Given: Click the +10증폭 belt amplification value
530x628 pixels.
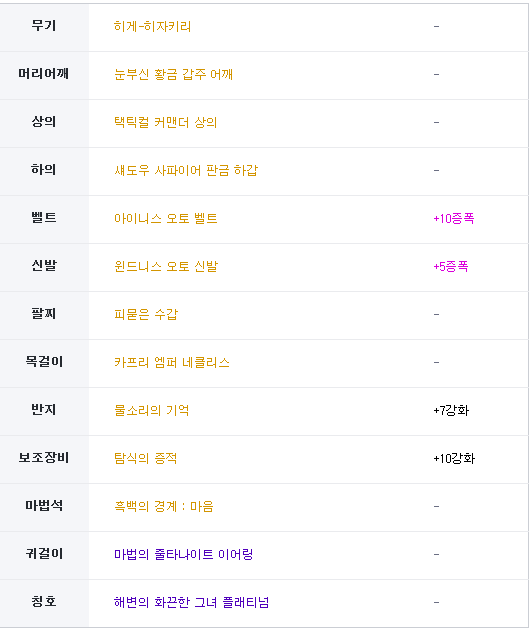Looking at the screenshot, I should (454, 219).
